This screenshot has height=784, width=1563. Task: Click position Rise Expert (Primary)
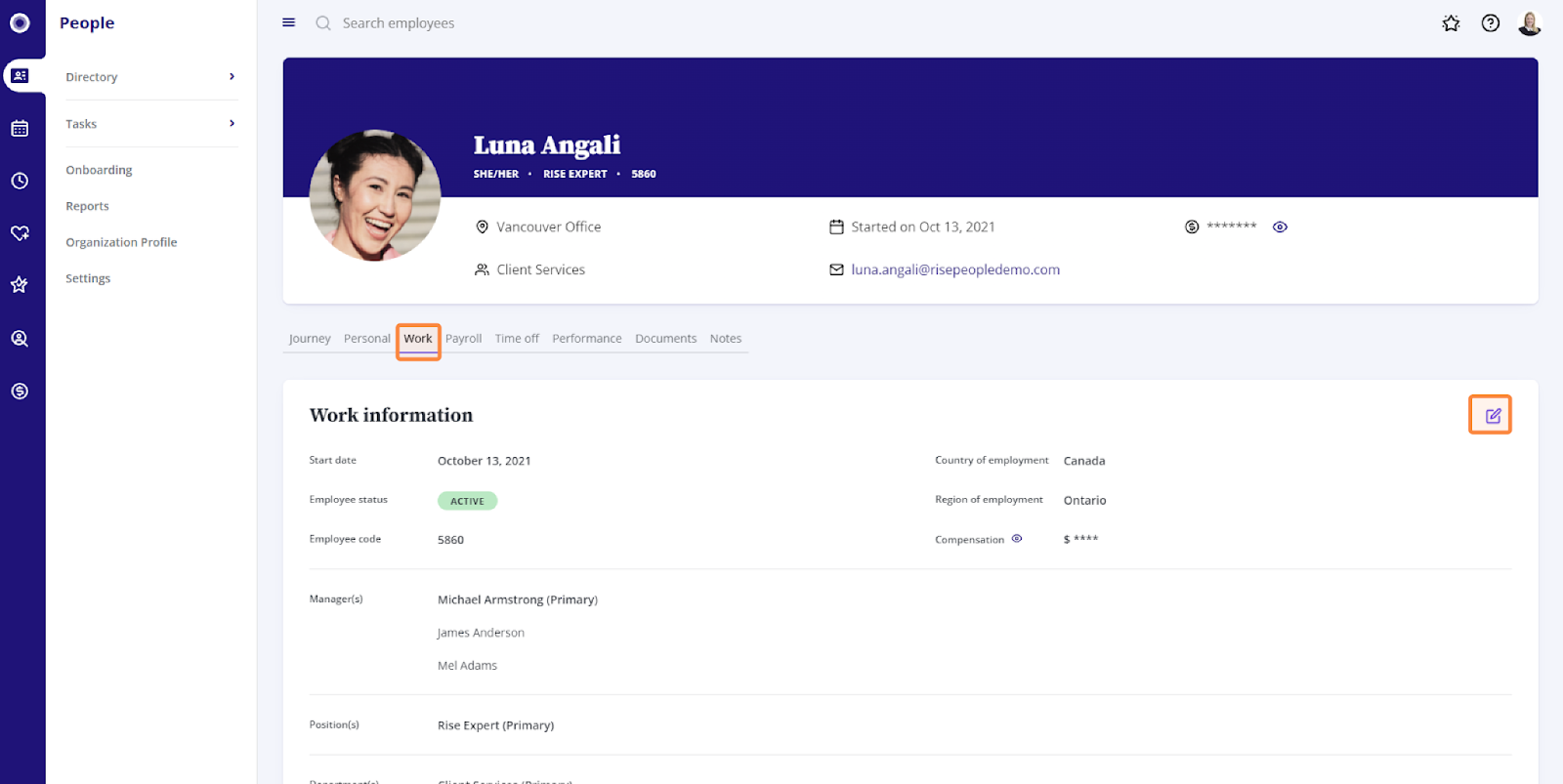click(495, 725)
